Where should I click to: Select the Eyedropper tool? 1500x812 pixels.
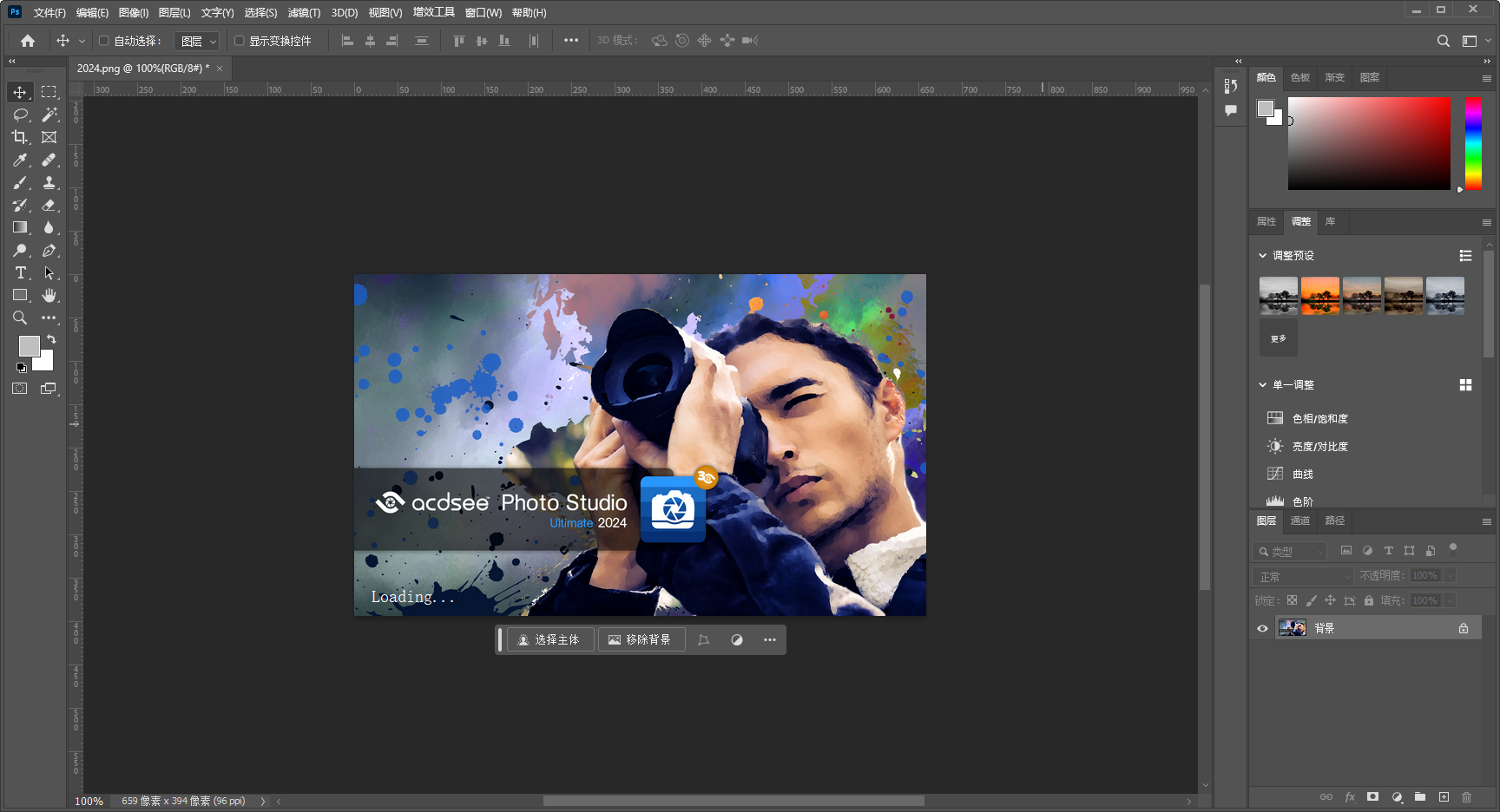[20, 160]
